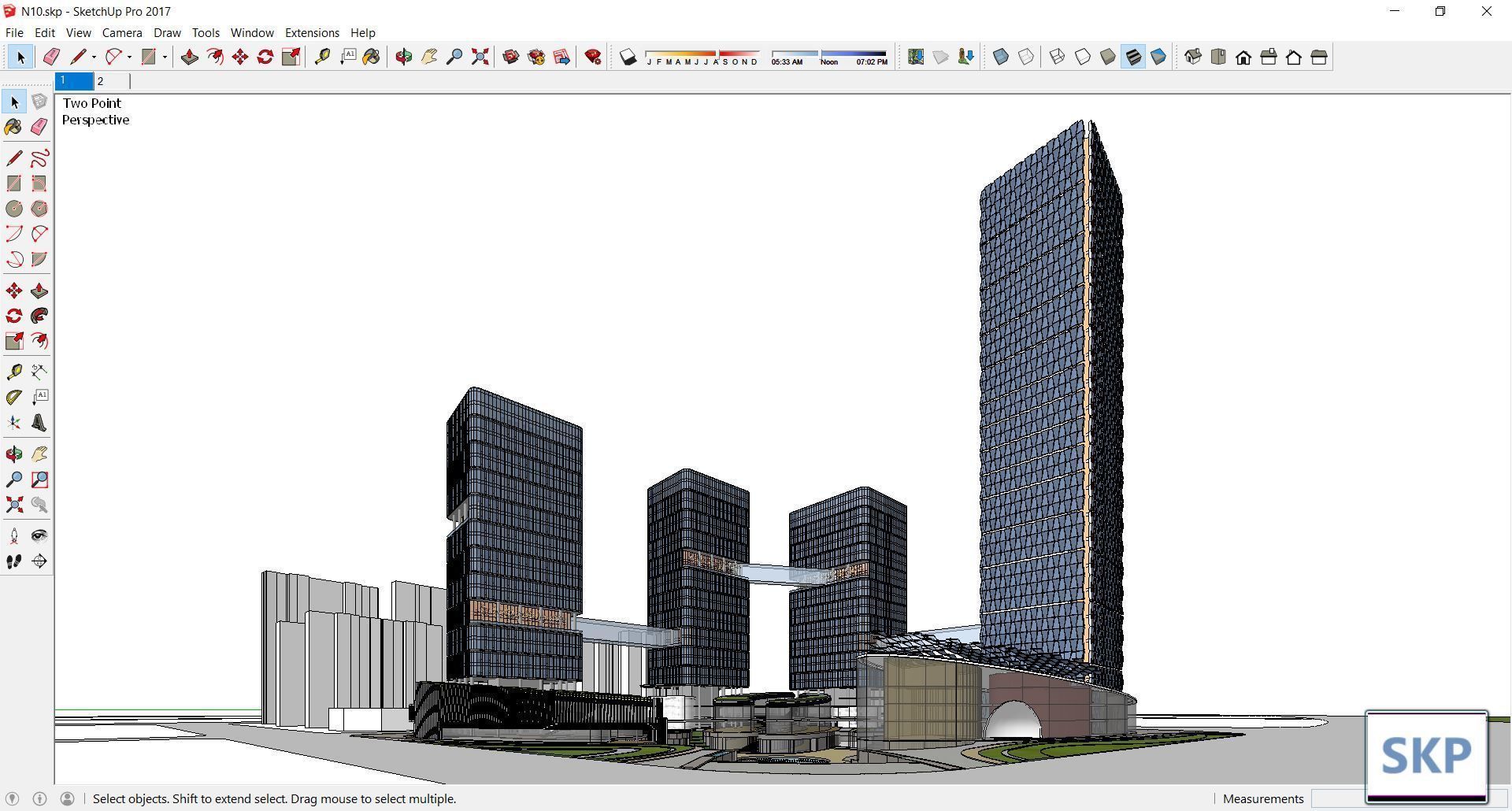Viewport: 1512px width, 811px height.
Task: Toggle the terrain button next to Add Location
Action: tap(940, 57)
